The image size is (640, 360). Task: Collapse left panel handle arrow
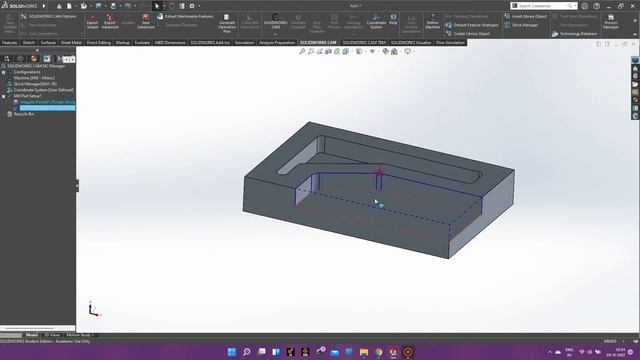(x=77, y=186)
